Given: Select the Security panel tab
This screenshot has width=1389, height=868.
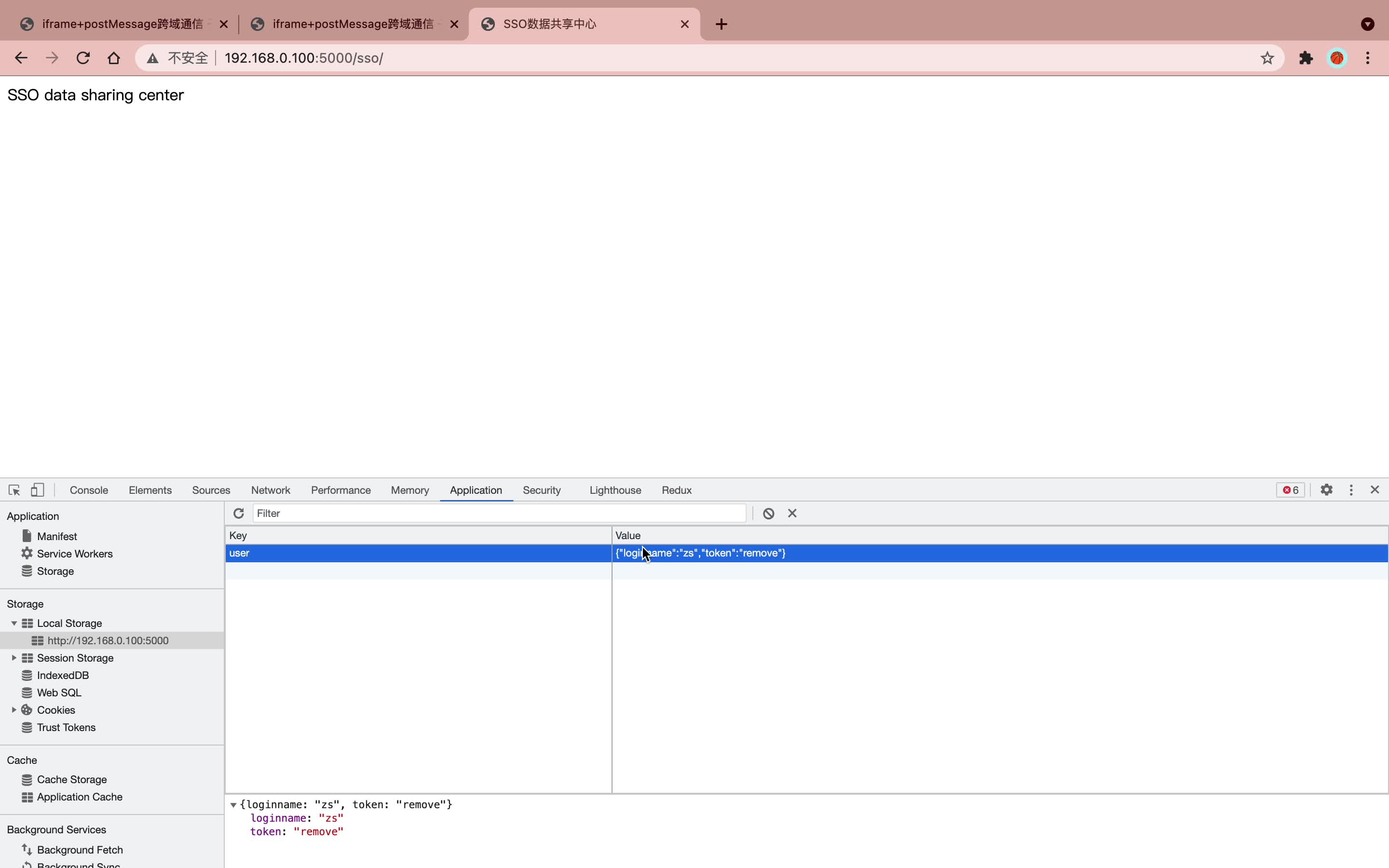Looking at the screenshot, I should [x=542, y=490].
